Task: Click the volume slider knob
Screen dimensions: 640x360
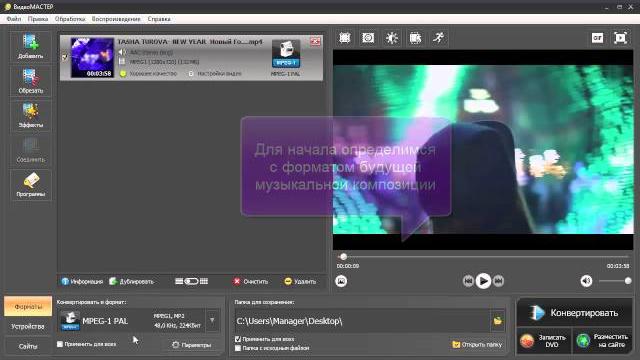Action: click(x=628, y=281)
